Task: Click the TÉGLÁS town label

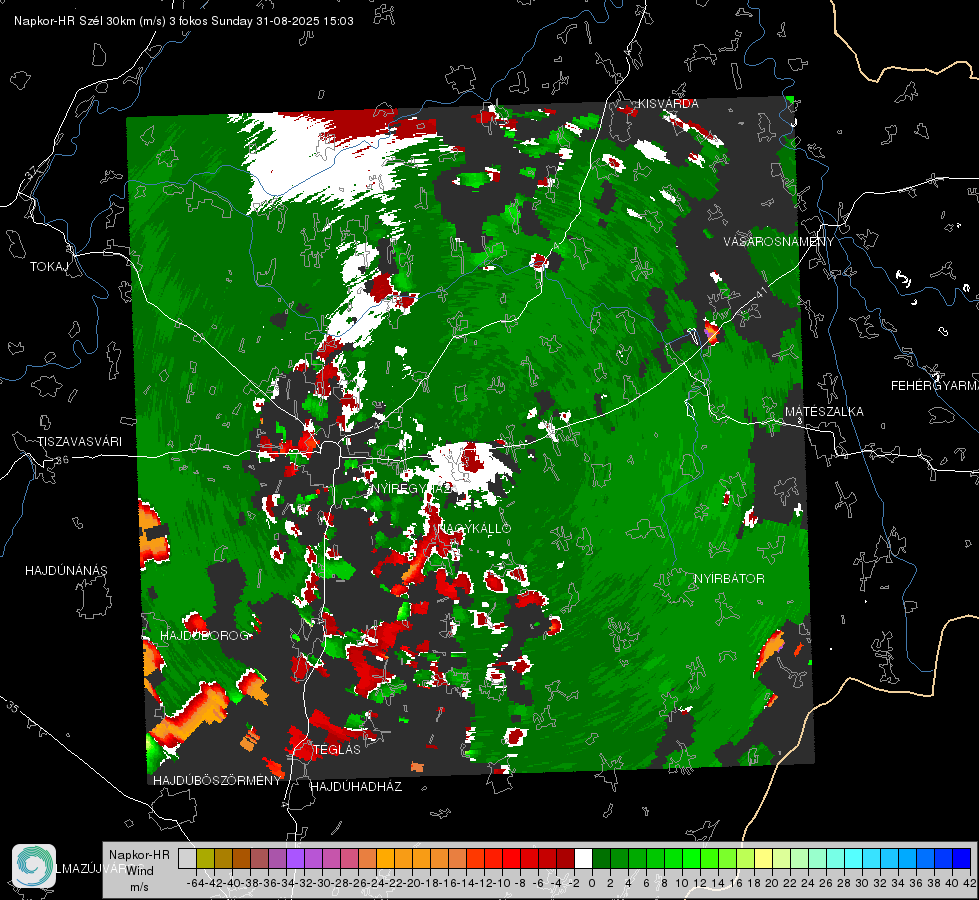Action: coord(337,749)
